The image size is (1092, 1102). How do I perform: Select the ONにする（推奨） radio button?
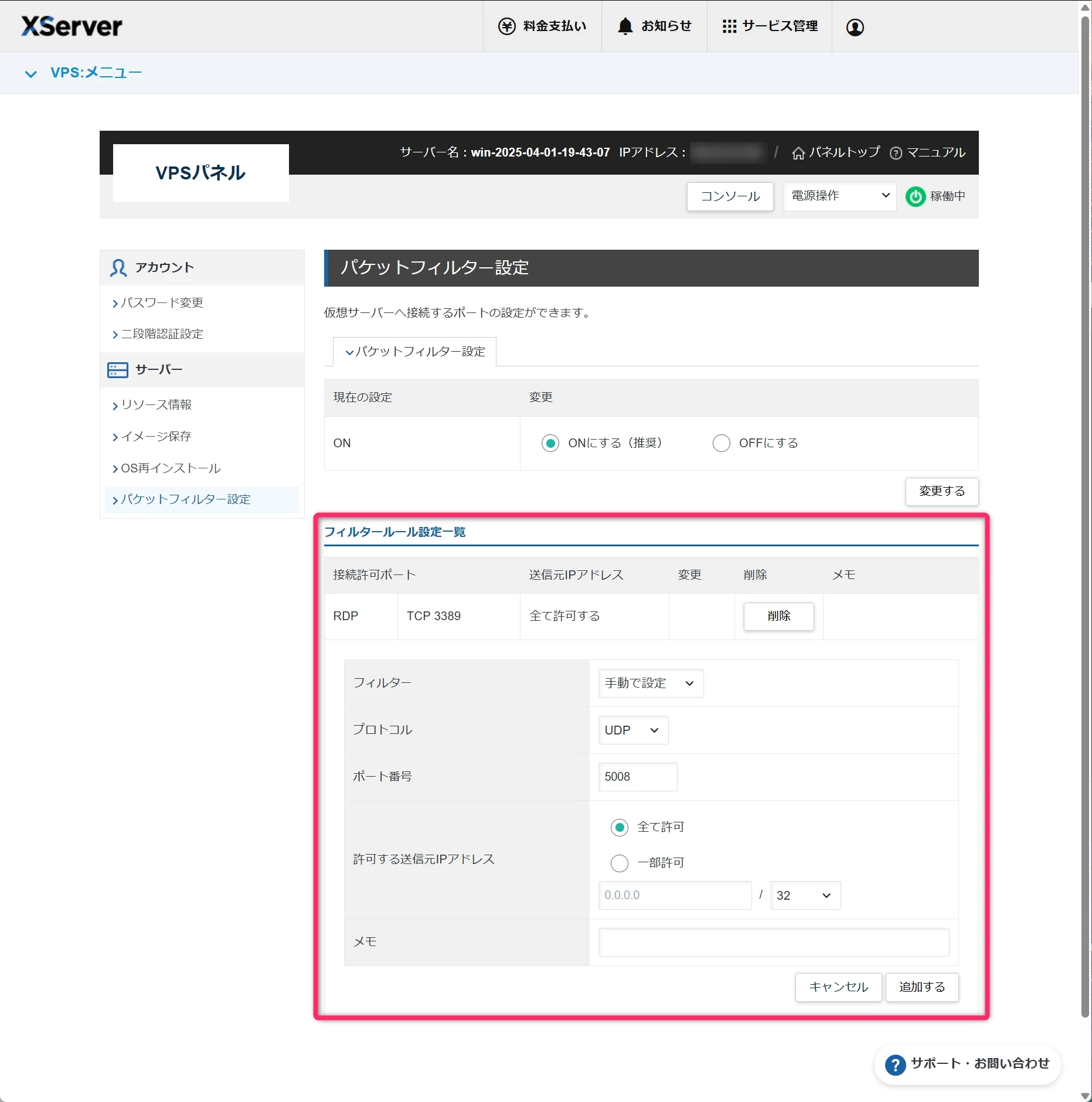point(550,443)
